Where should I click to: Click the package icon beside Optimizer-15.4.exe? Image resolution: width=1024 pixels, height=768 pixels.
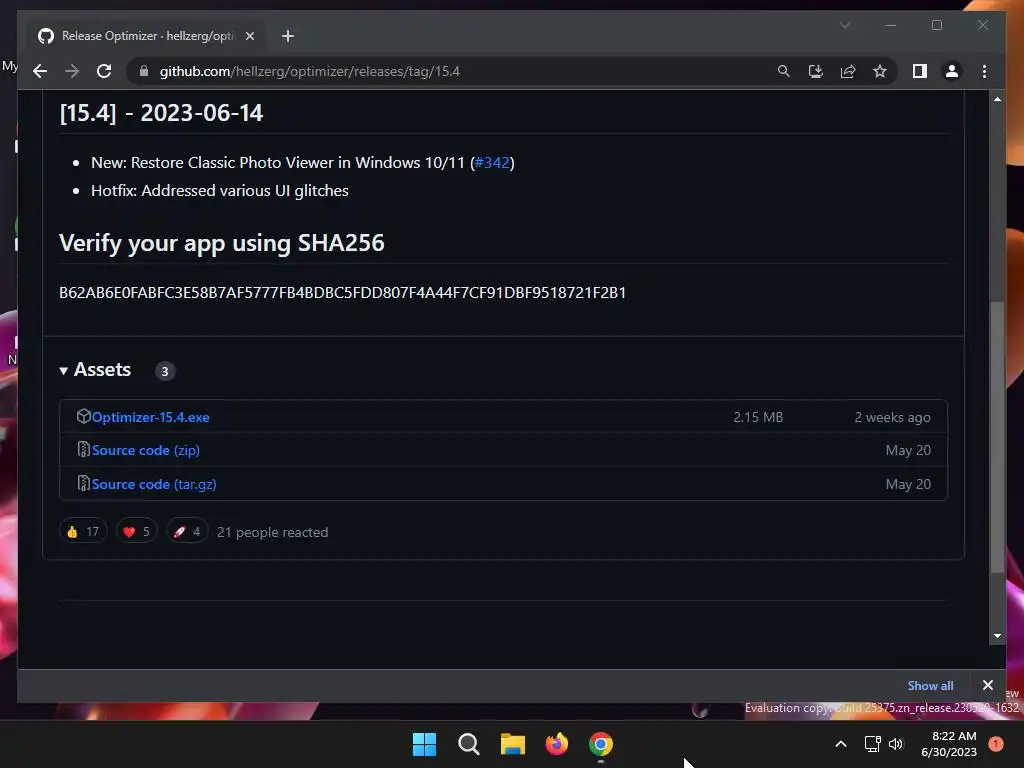(x=84, y=417)
